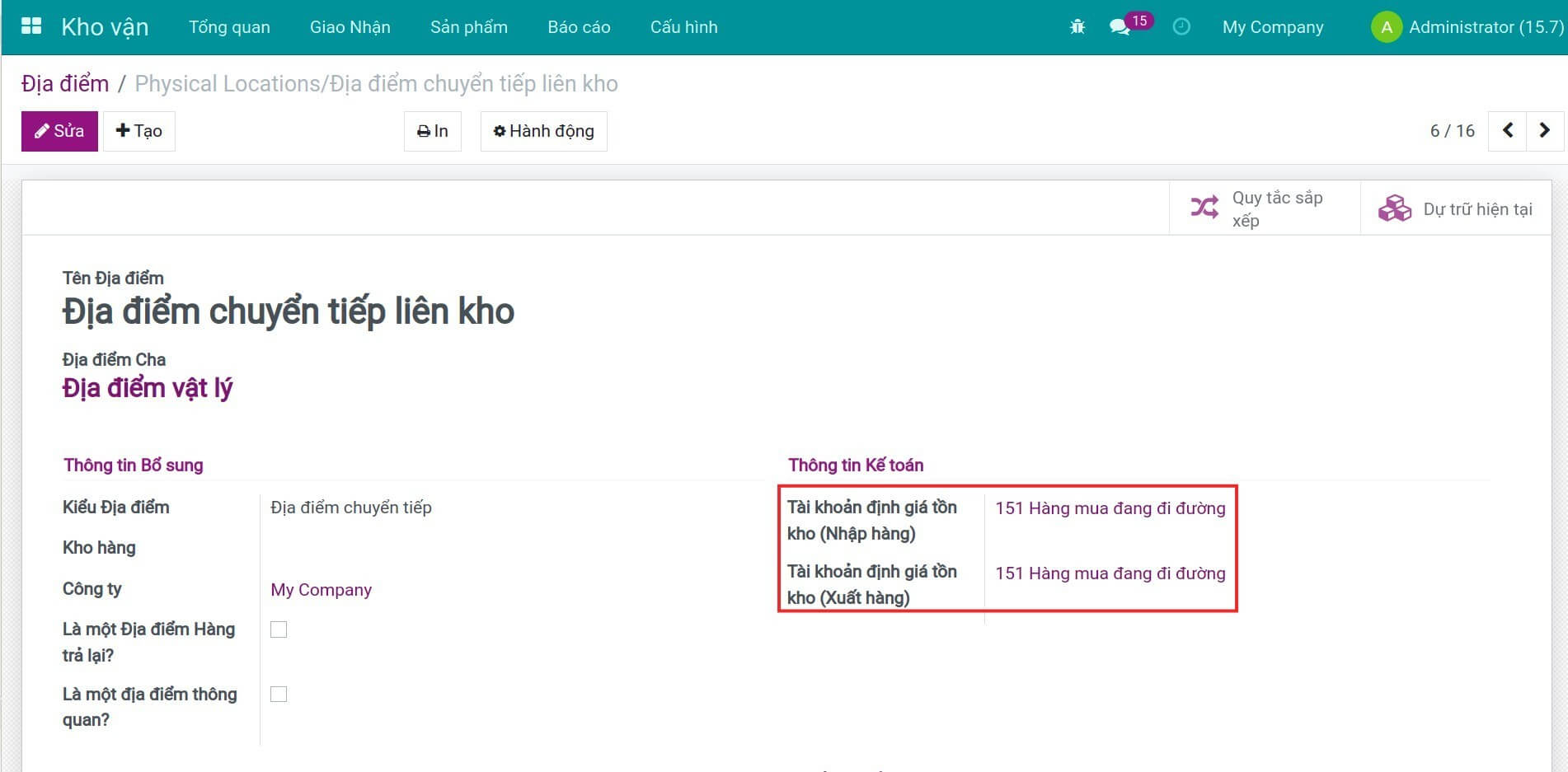Open Dự trữ hiện tại stock

click(x=1456, y=208)
